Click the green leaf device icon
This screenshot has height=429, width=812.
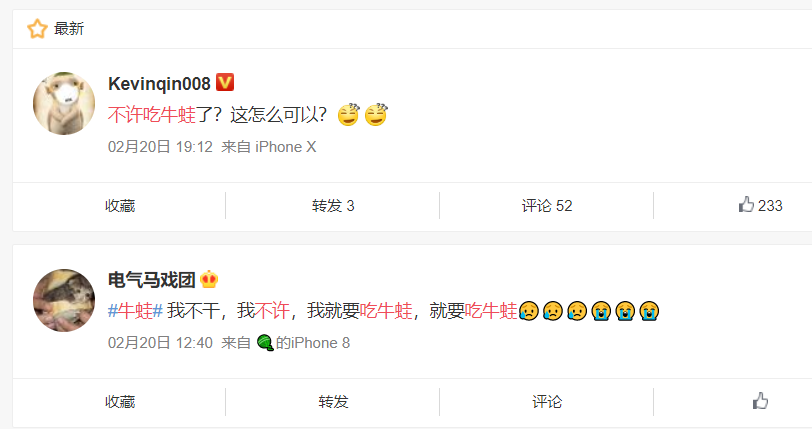(265, 343)
